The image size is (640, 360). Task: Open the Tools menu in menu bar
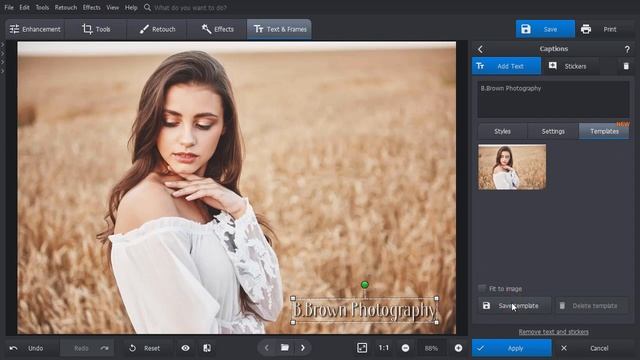click(42, 7)
